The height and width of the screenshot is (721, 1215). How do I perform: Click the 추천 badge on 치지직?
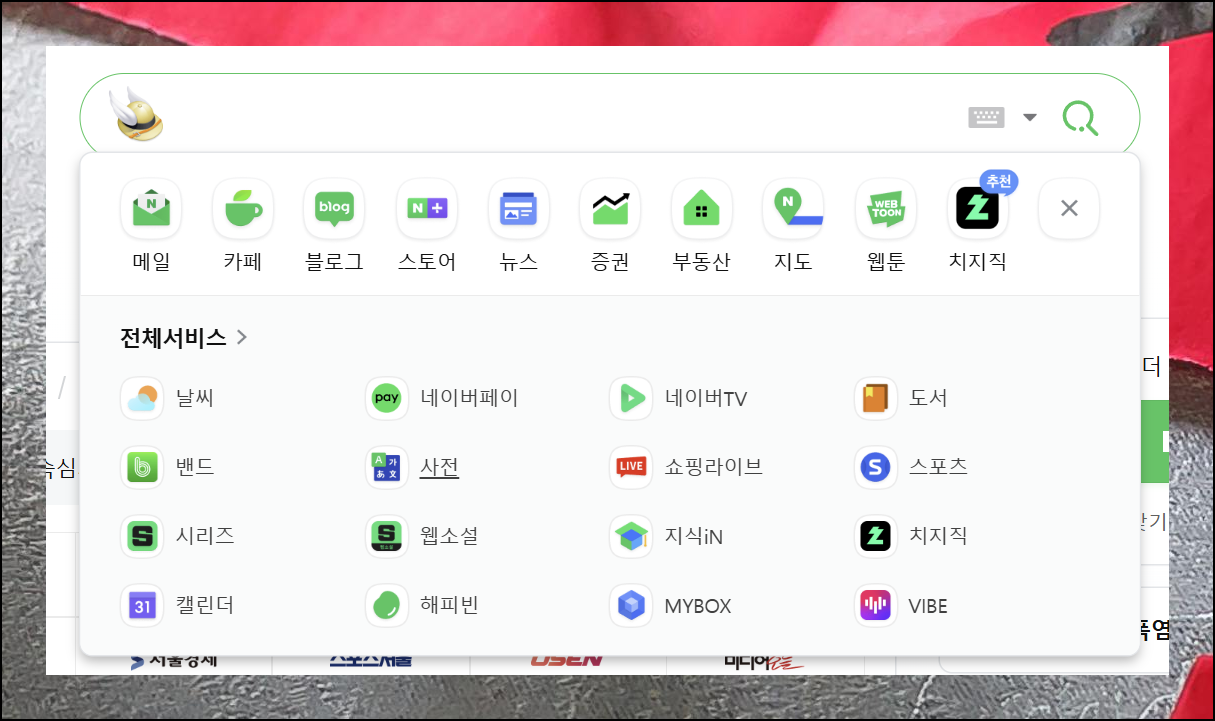[x=999, y=182]
